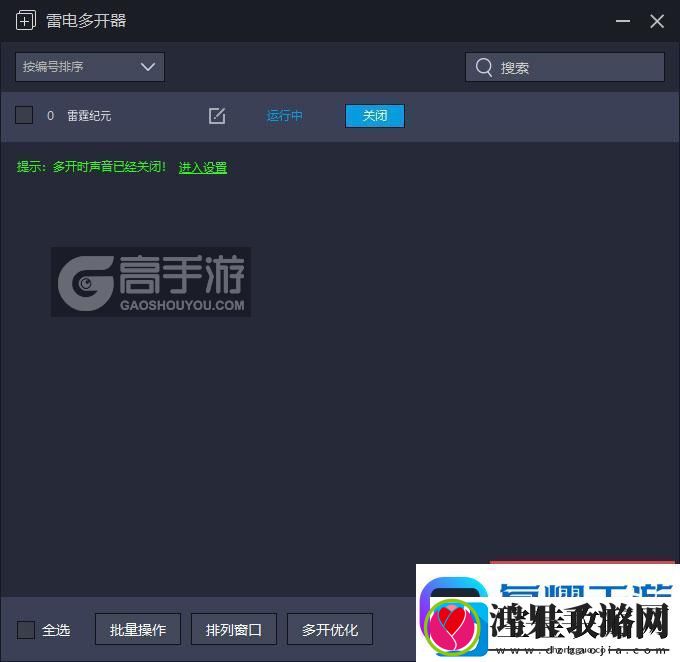
Task: Click the instance number 0
Action: click(x=50, y=116)
